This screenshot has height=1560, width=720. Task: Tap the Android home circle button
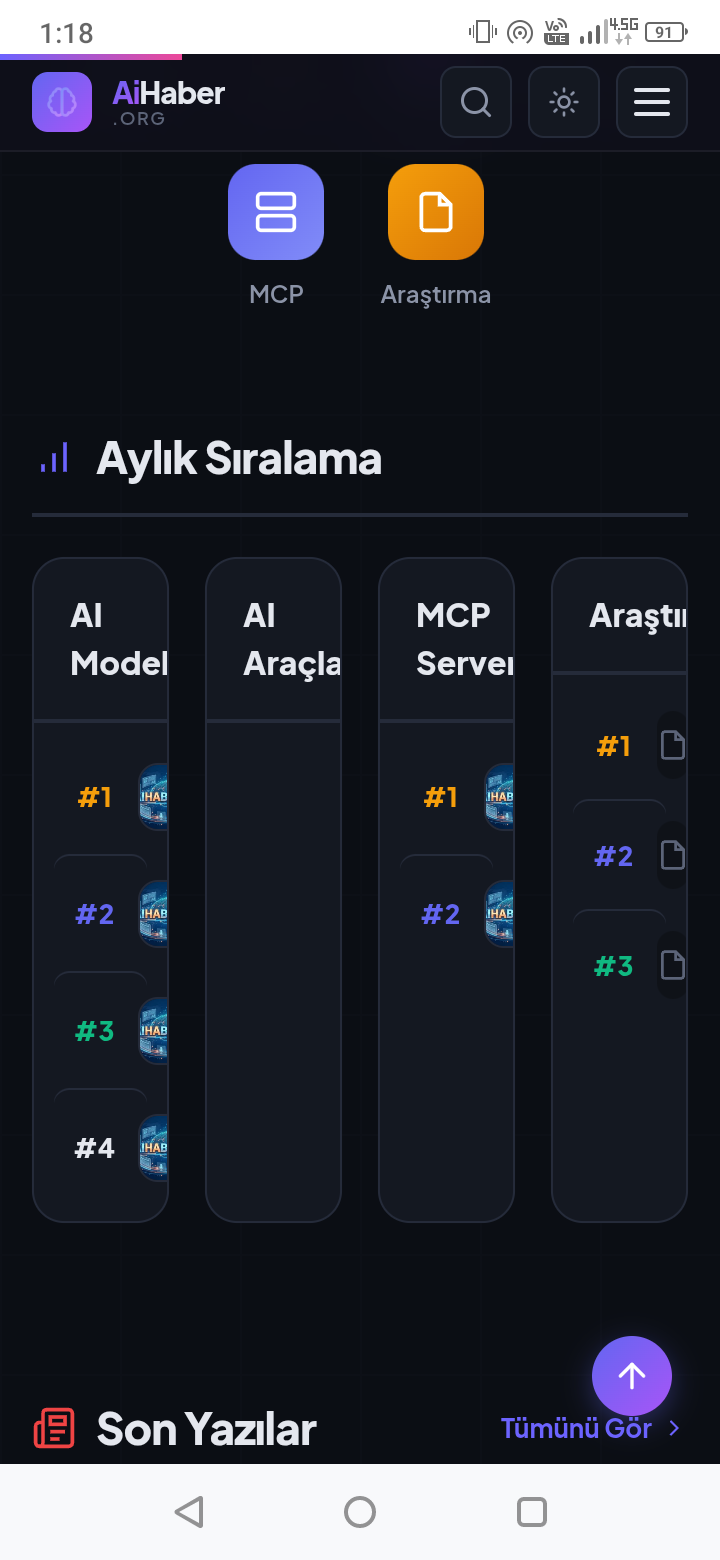point(360,1511)
